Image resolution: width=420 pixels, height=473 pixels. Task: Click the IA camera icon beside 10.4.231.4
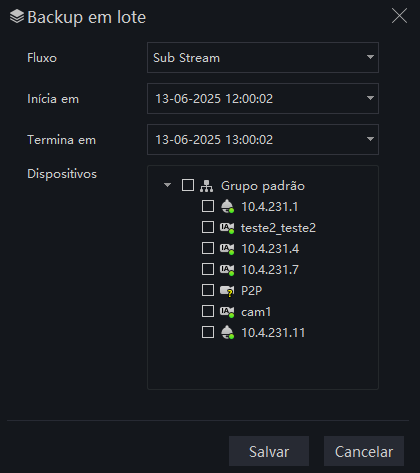pyautogui.click(x=227, y=249)
